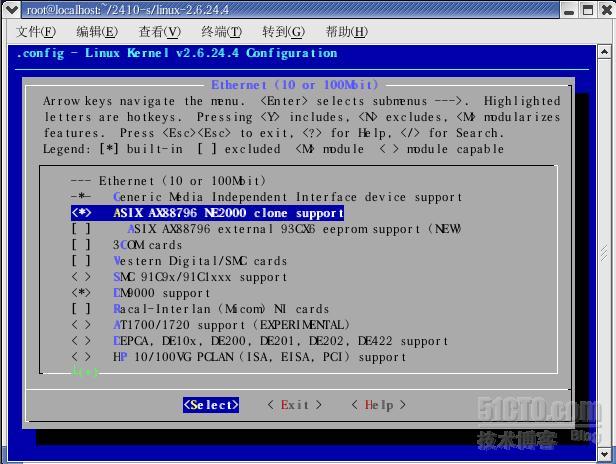Toggle ASIX AX88796 external 93CX6 eeprom checkbox
616x464 pixels.
[81, 229]
